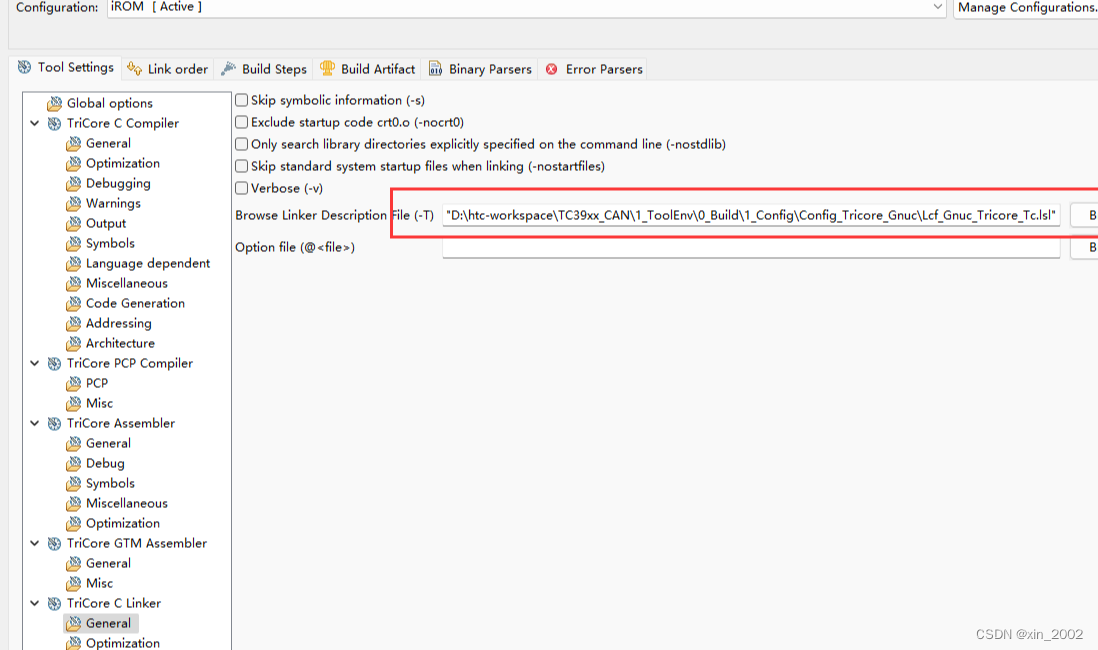
Task: Click Symbols icon under TriCore Assembler
Action: tap(74, 483)
